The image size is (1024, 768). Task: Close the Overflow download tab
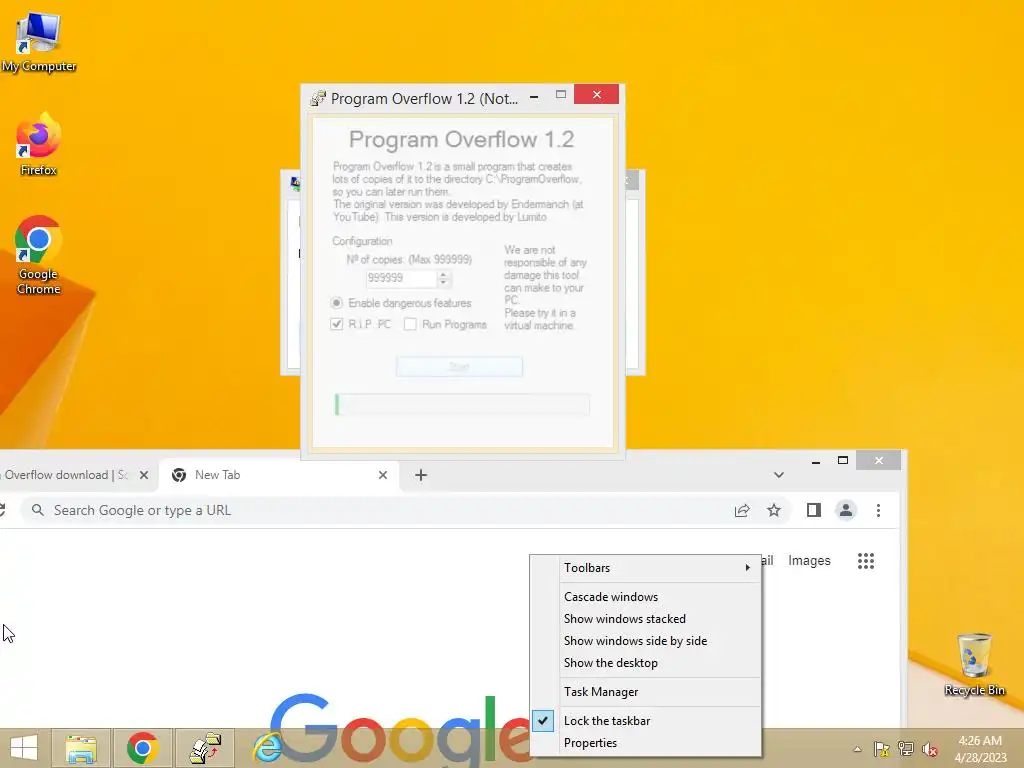tap(144, 475)
